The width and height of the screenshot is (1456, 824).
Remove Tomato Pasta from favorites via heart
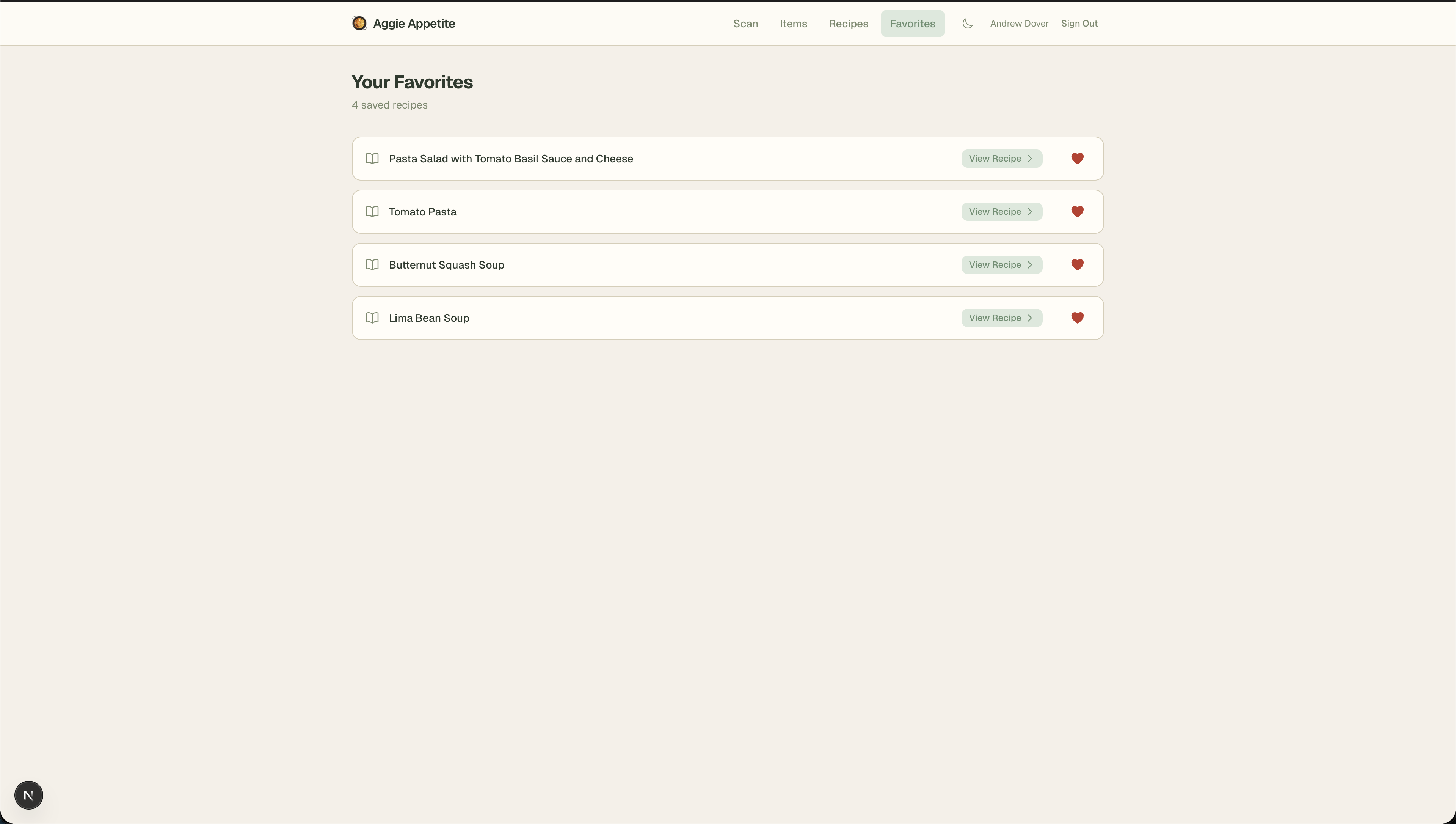point(1077,212)
